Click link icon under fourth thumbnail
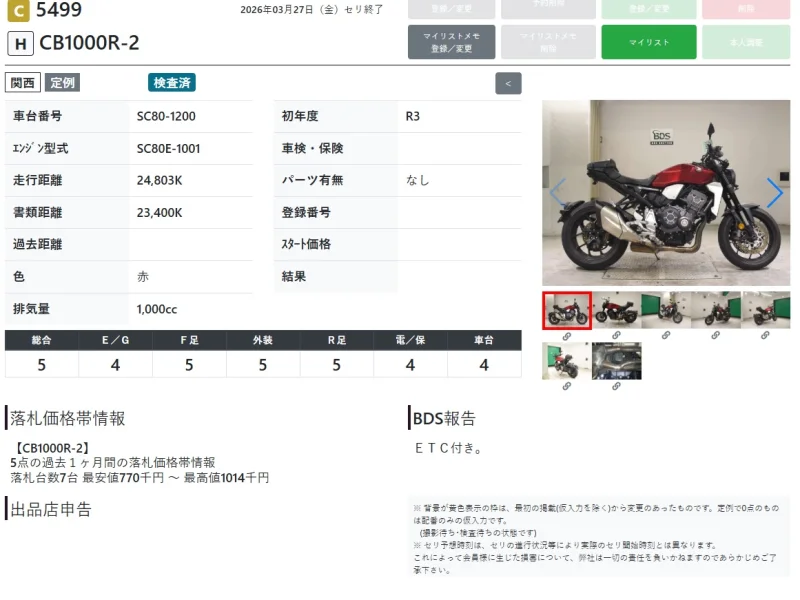The height and width of the screenshot is (600, 800). [716, 335]
